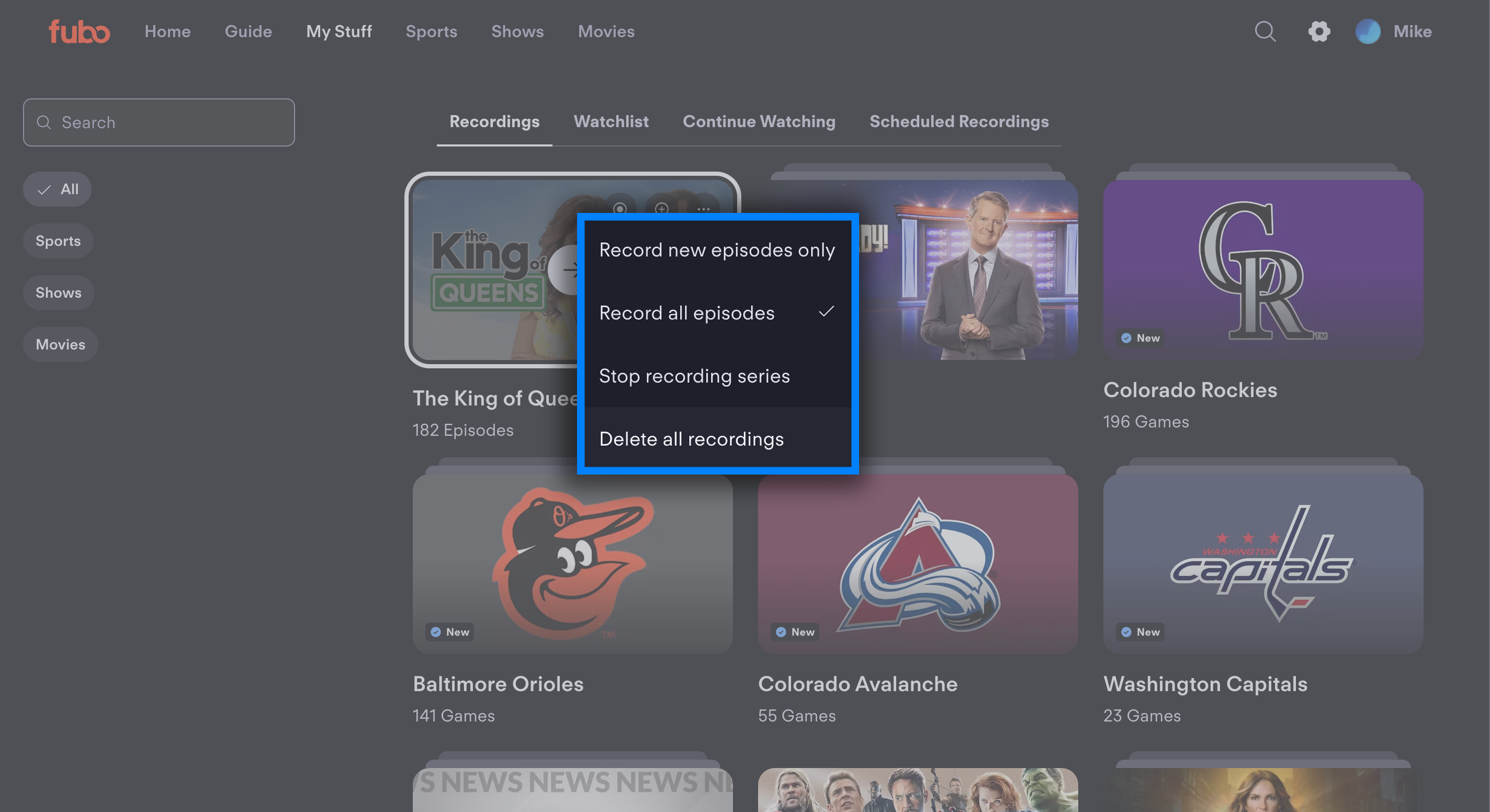Image resolution: width=1490 pixels, height=812 pixels.
Task: Select Record all episodes option
Action: [x=717, y=313]
